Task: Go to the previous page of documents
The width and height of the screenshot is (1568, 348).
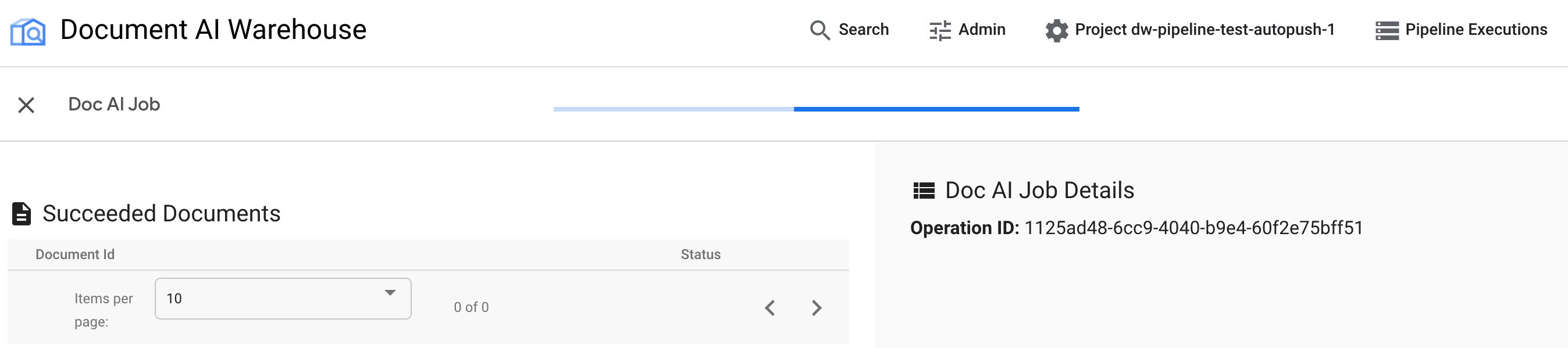Action: (770, 308)
